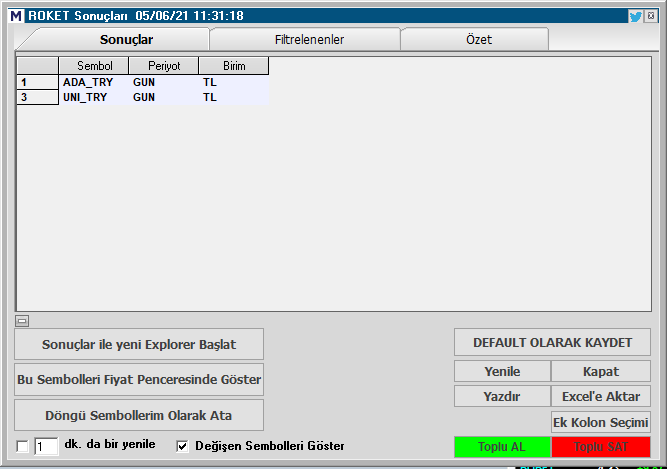Click TL unit cell in ADA_TRY row
This screenshot has width=667, height=469.
click(234, 82)
